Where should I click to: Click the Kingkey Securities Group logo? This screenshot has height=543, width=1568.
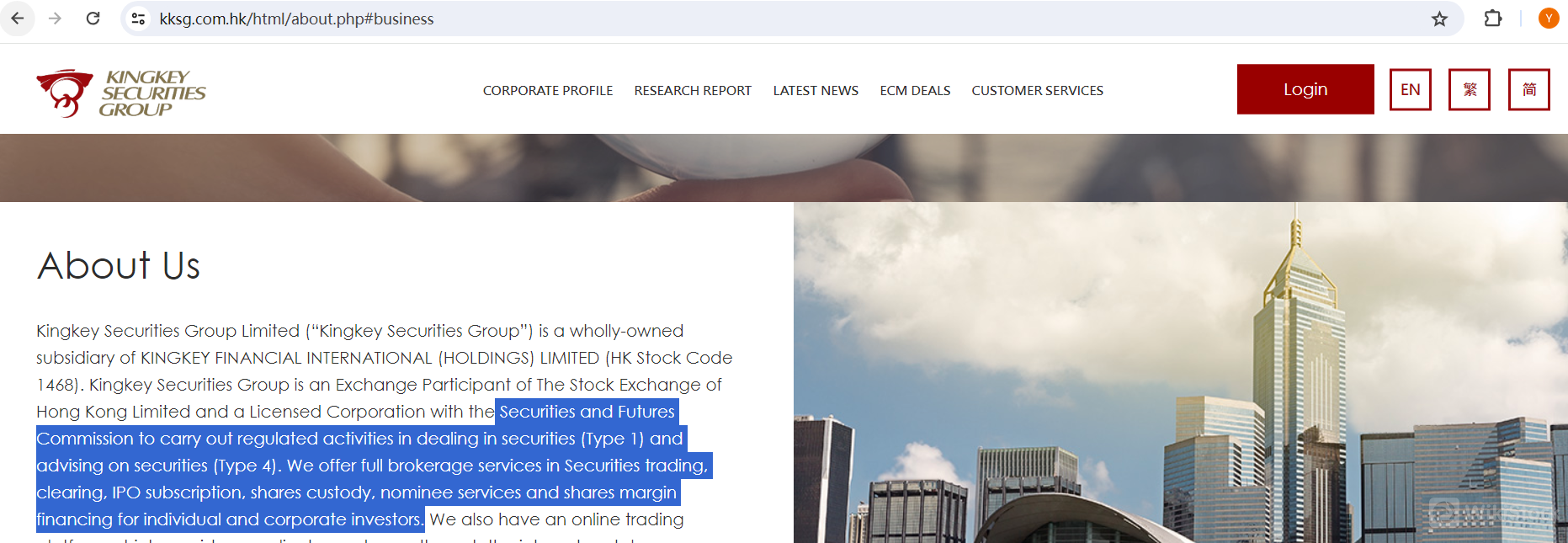click(x=121, y=93)
